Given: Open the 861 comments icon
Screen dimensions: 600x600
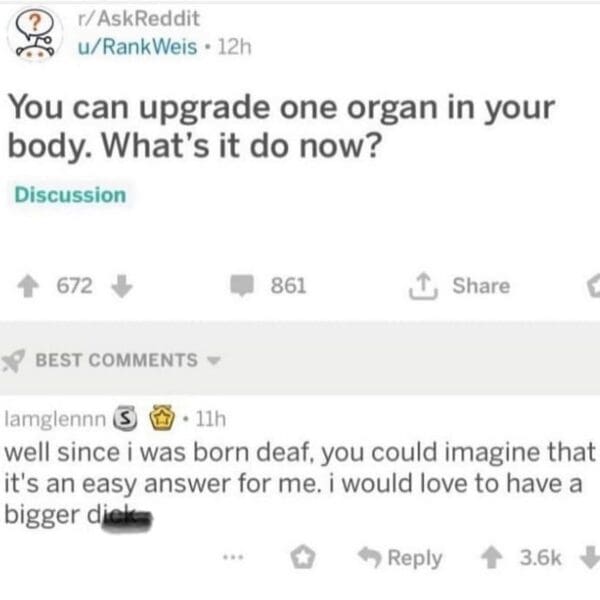Looking at the screenshot, I should pyautogui.click(x=242, y=286).
